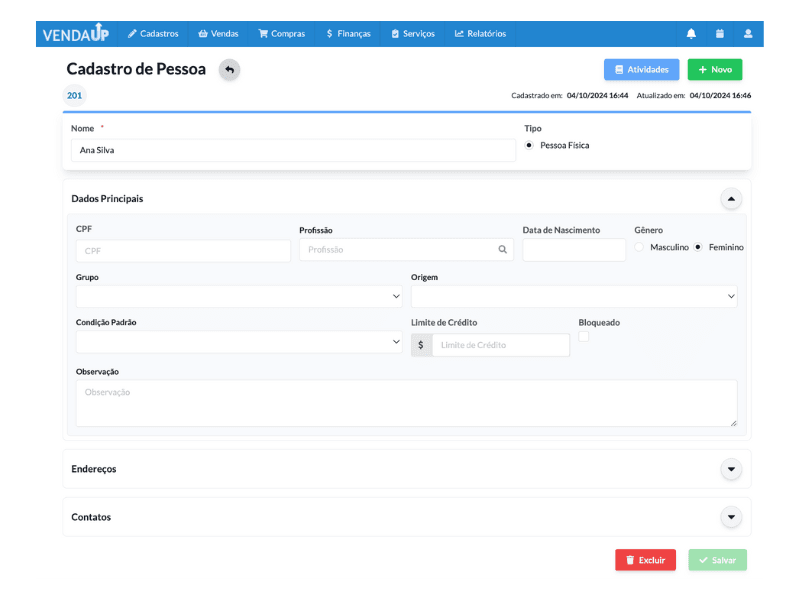800x600 pixels.
Task: Click the red Excluir button
Action: click(645, 560)
